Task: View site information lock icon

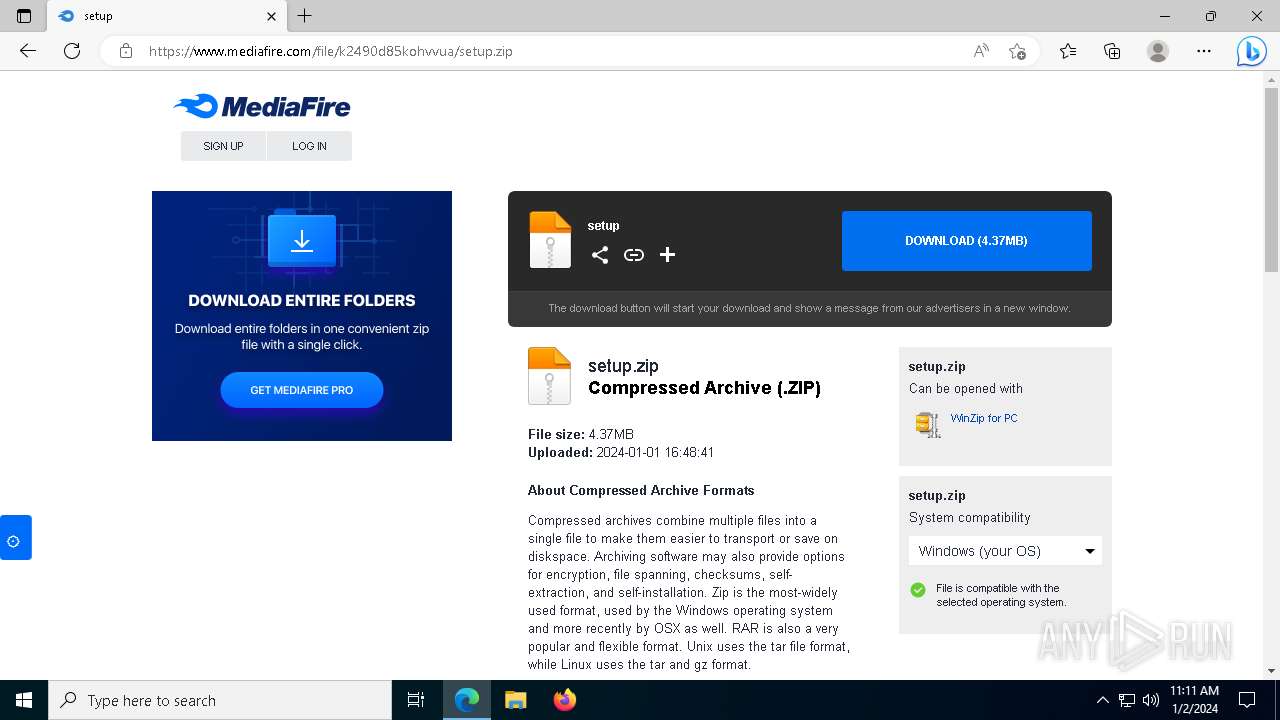Action: [x=126, y=51]
